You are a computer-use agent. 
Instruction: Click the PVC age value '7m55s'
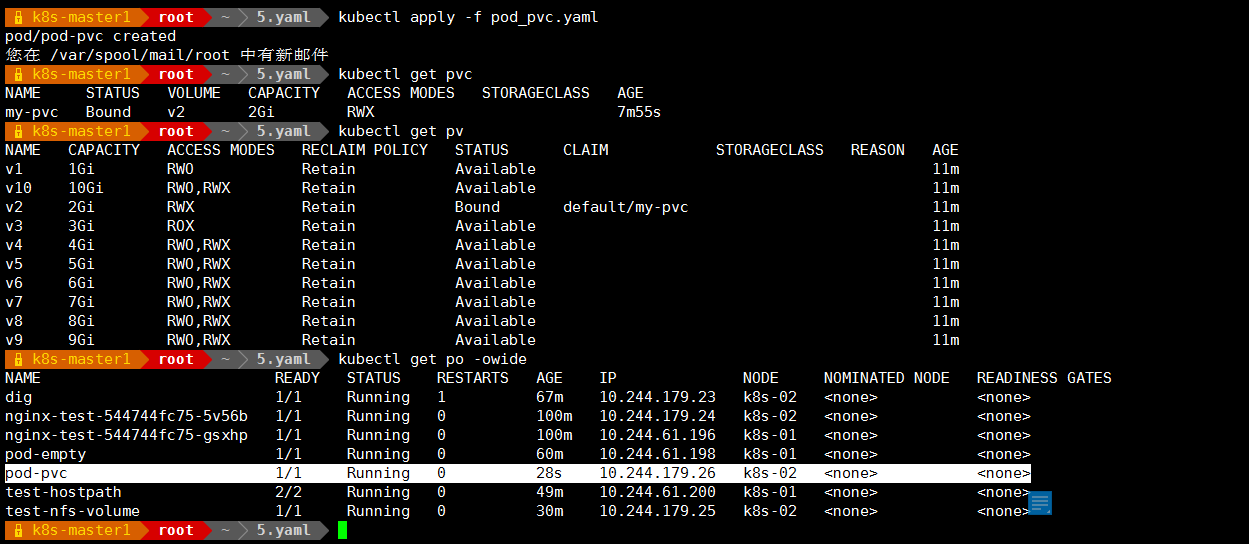click(x=639, y=112)
